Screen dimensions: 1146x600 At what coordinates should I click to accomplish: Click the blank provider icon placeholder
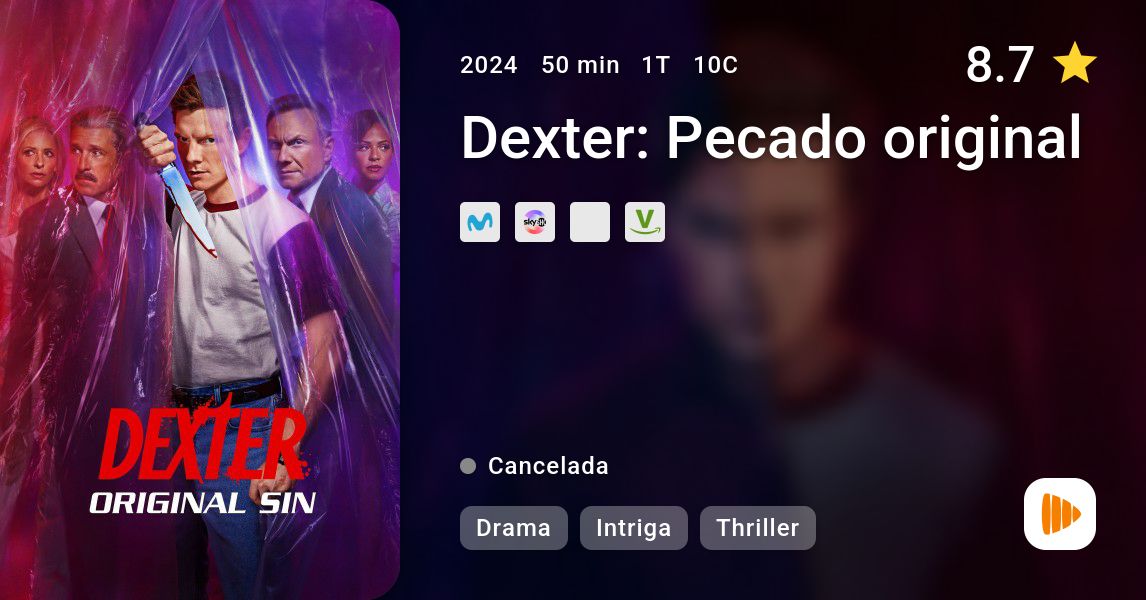[x=590, y=222]
